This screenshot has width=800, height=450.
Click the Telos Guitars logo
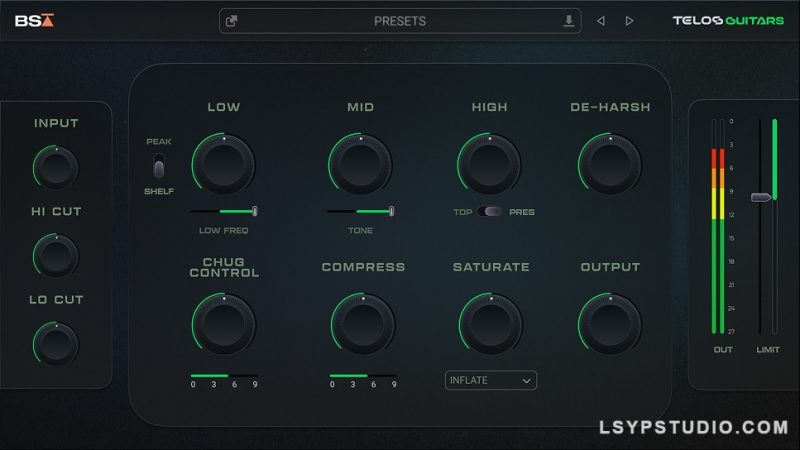tap(728, 20)
